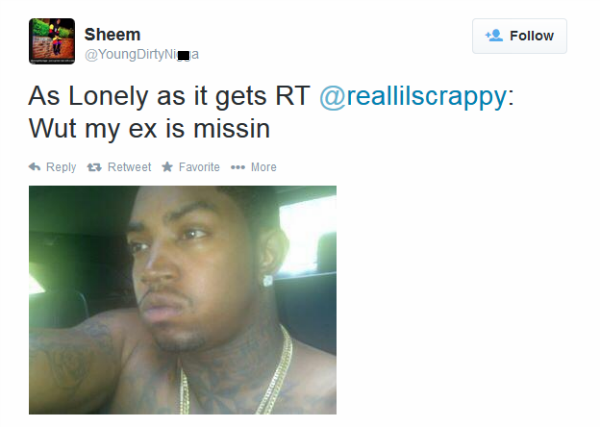Click the Reply arrow icon
Image resolution: width=600 pixels, height=427 pixels.
34,167
